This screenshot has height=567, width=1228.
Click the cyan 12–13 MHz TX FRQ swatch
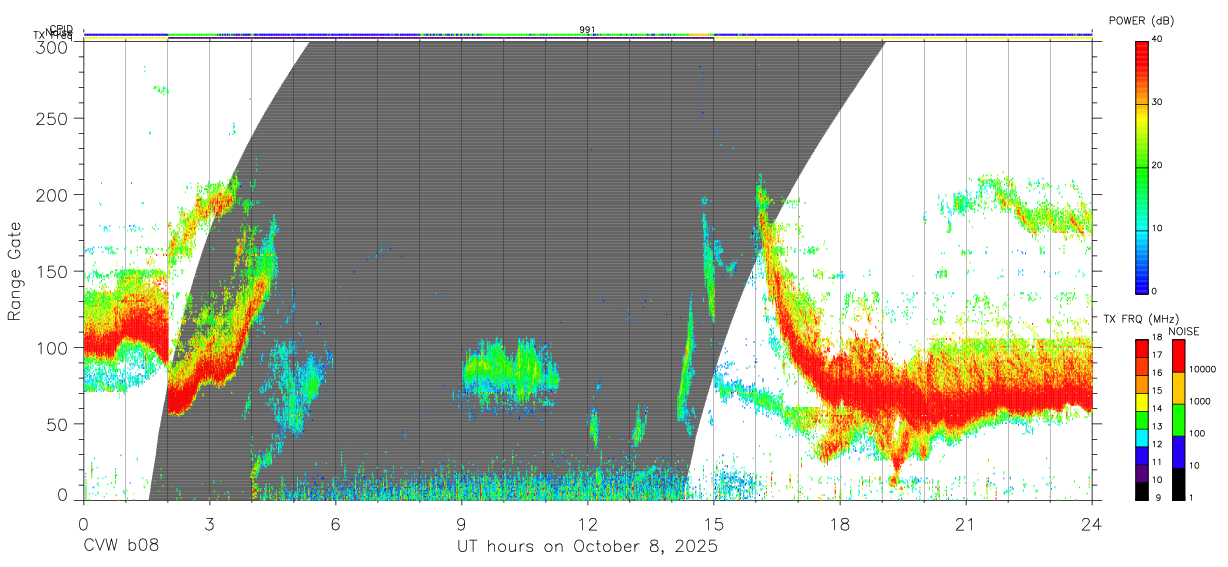1142,437
